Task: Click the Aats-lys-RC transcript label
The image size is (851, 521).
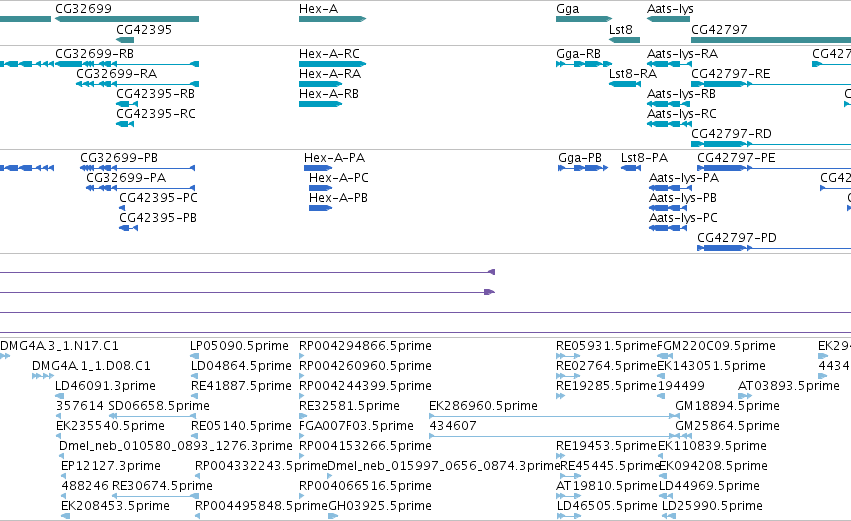Action: [682, 115]
